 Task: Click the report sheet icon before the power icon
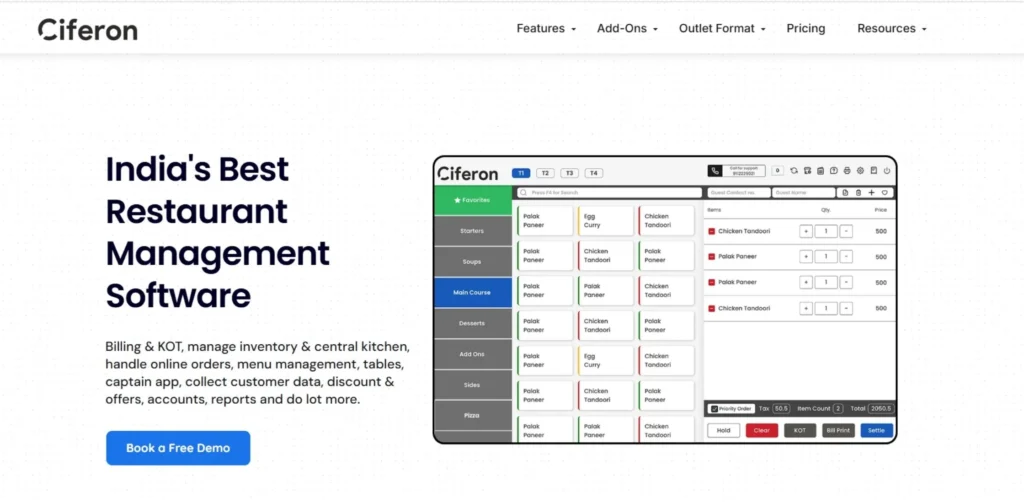click(x=874, y=171)
